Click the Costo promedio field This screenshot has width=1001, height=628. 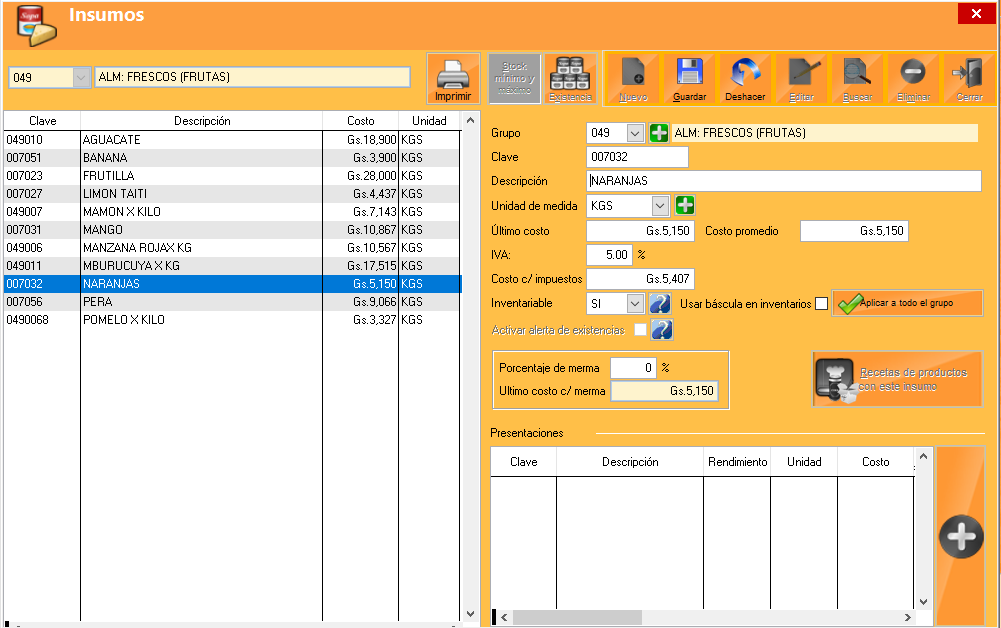[x=854, y=230]
